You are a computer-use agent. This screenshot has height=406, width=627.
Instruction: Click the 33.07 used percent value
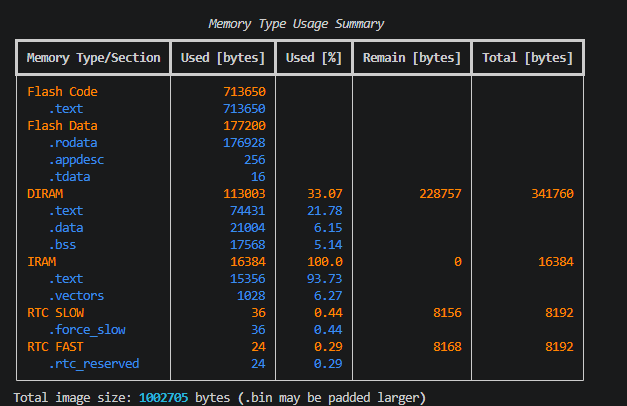[x=325, y=194]
